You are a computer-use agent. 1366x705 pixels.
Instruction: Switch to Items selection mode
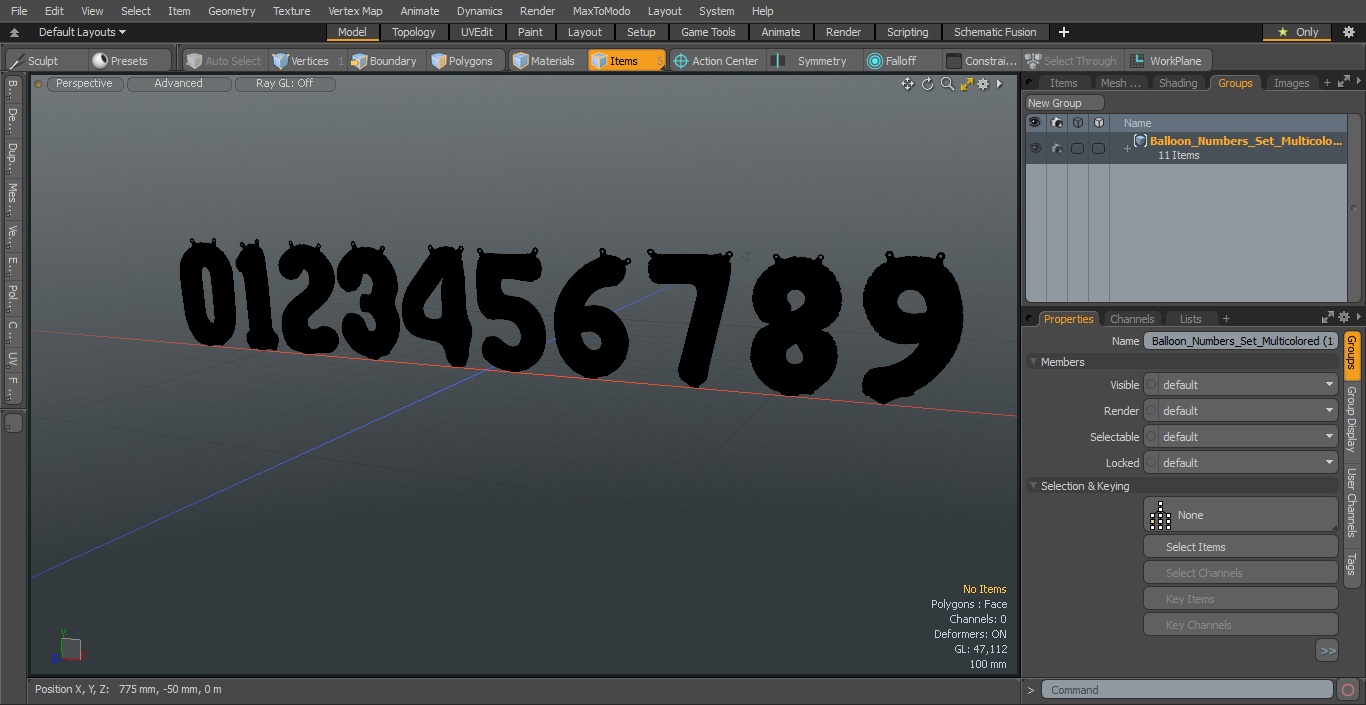[626, 61]
